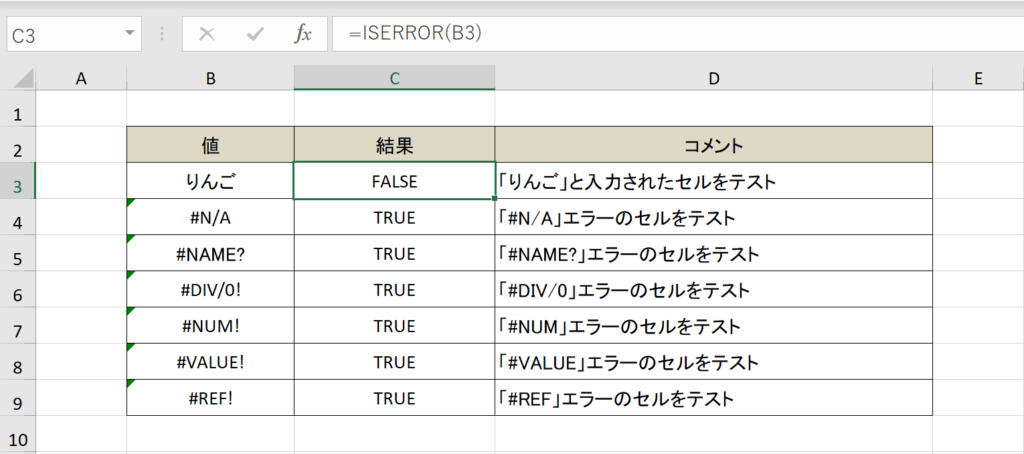Click the Insert Function fx icon
1024x454 pixels.
[x=302, y=35]
